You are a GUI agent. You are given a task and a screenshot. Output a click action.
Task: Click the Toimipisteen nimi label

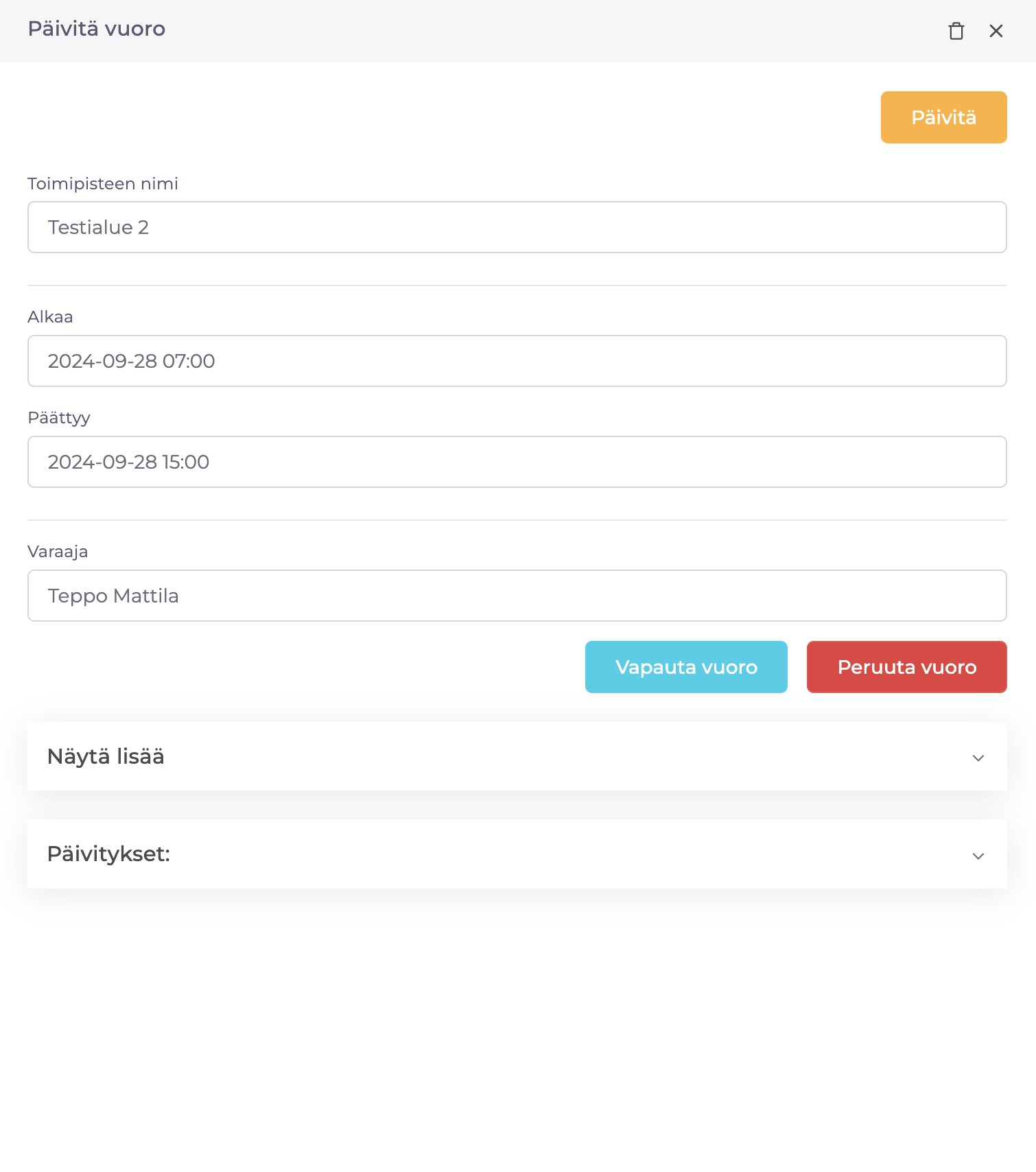[x=103, y=184]
